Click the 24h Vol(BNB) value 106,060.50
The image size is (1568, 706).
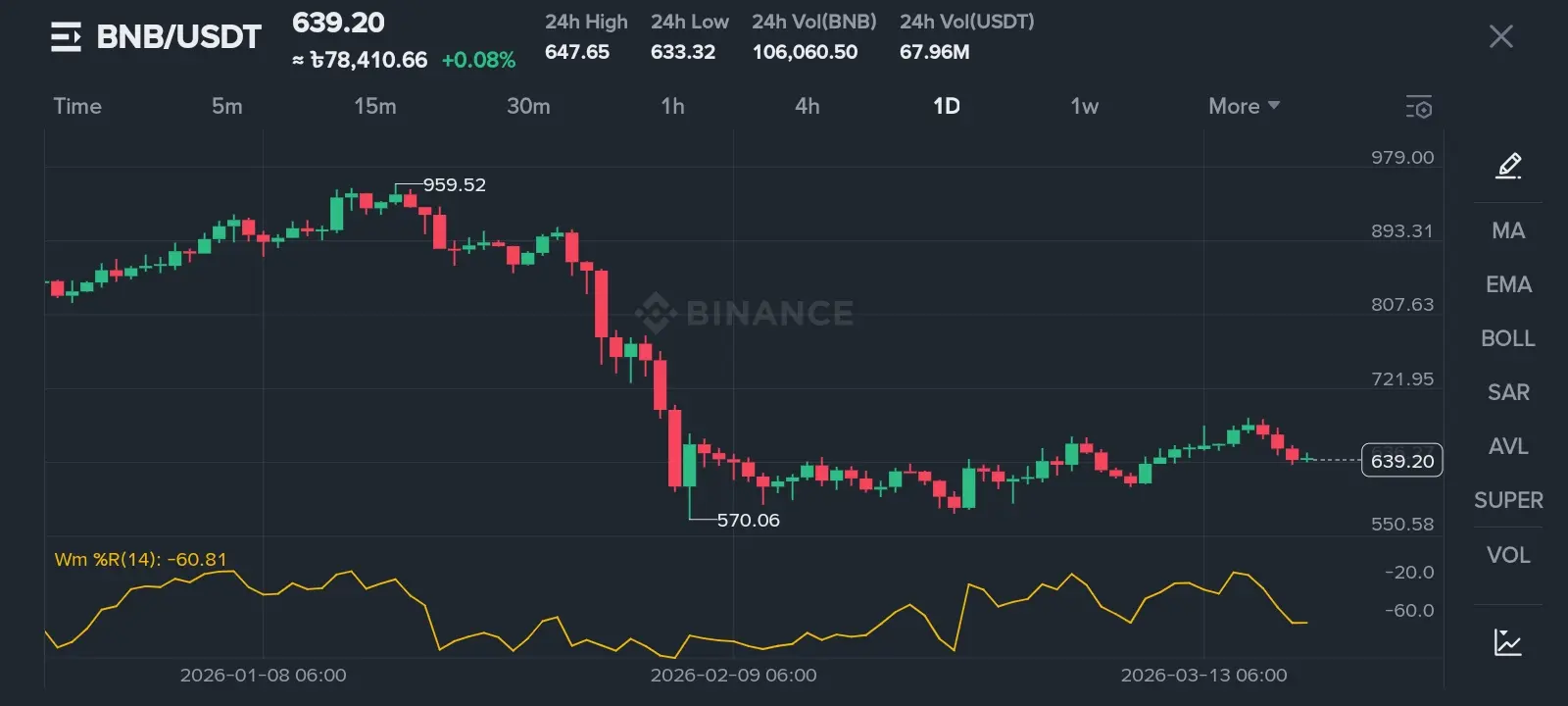point(805,52)
